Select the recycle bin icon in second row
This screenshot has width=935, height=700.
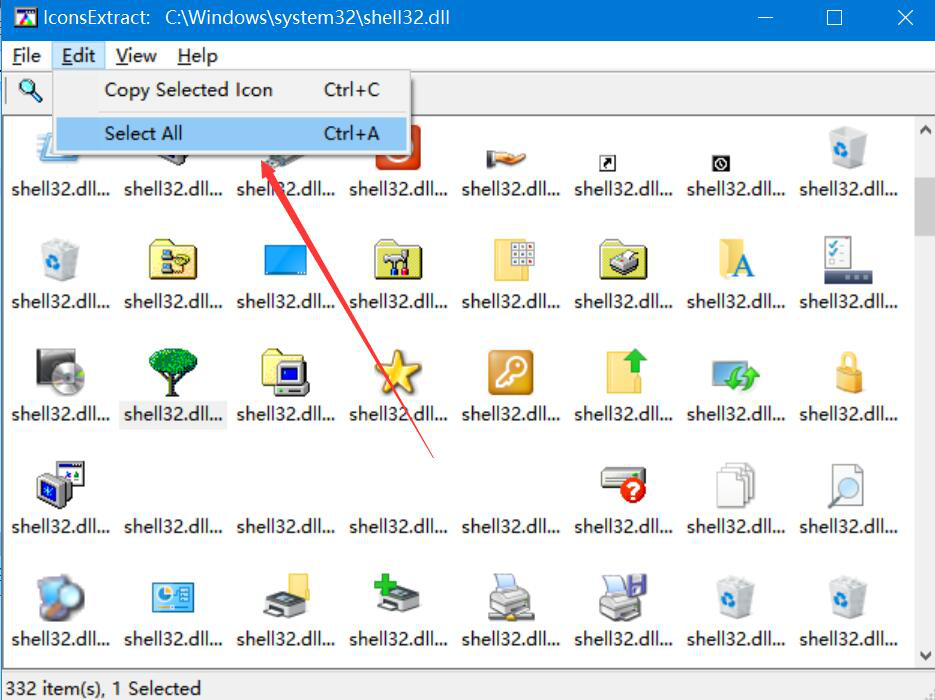coord(60,259)
